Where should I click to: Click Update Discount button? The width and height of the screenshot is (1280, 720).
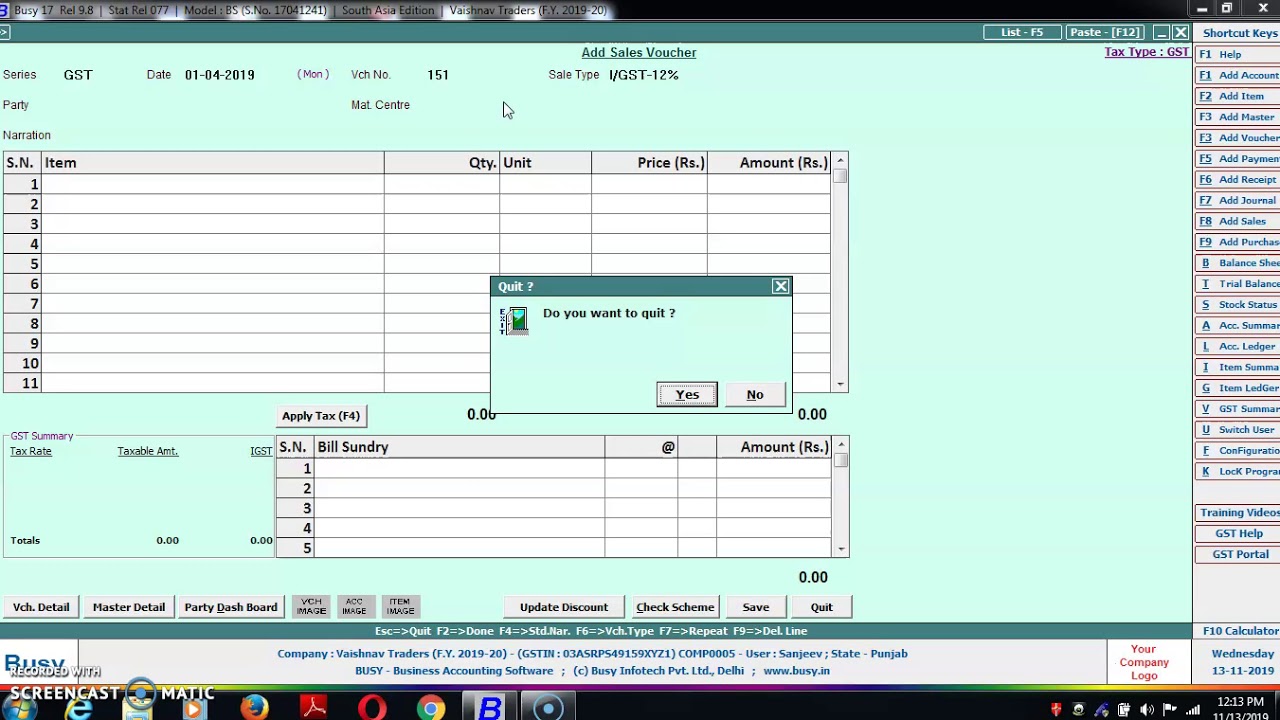tap(564, 607)
